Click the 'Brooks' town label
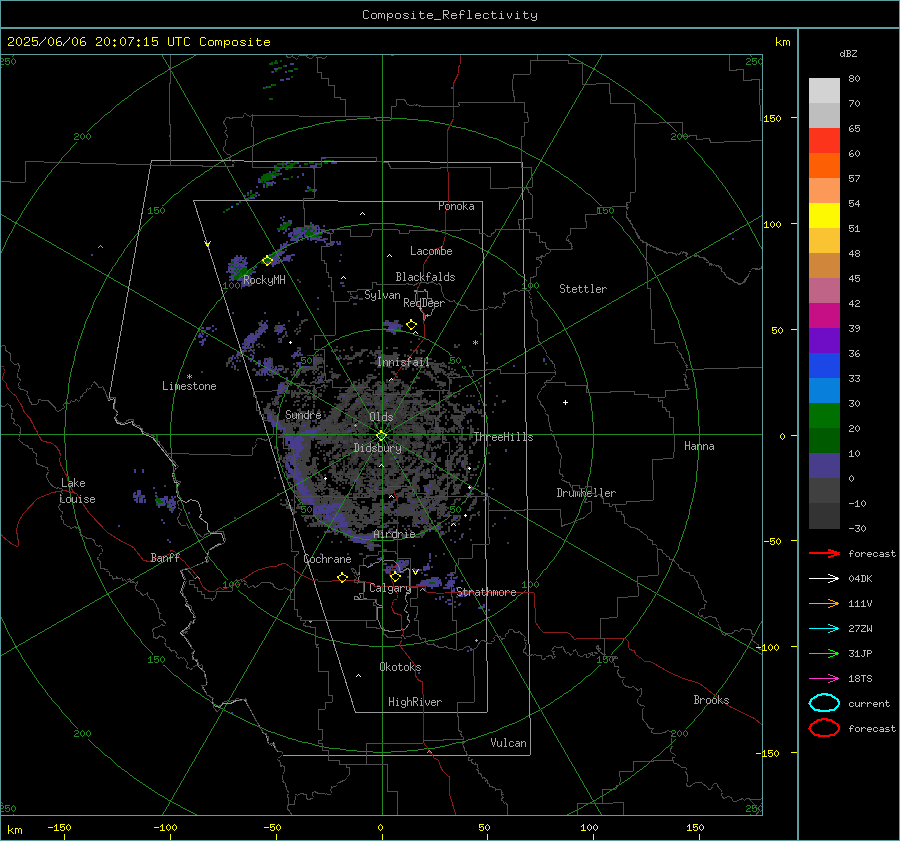Viewport: 900px width, 841px height. 711,700
